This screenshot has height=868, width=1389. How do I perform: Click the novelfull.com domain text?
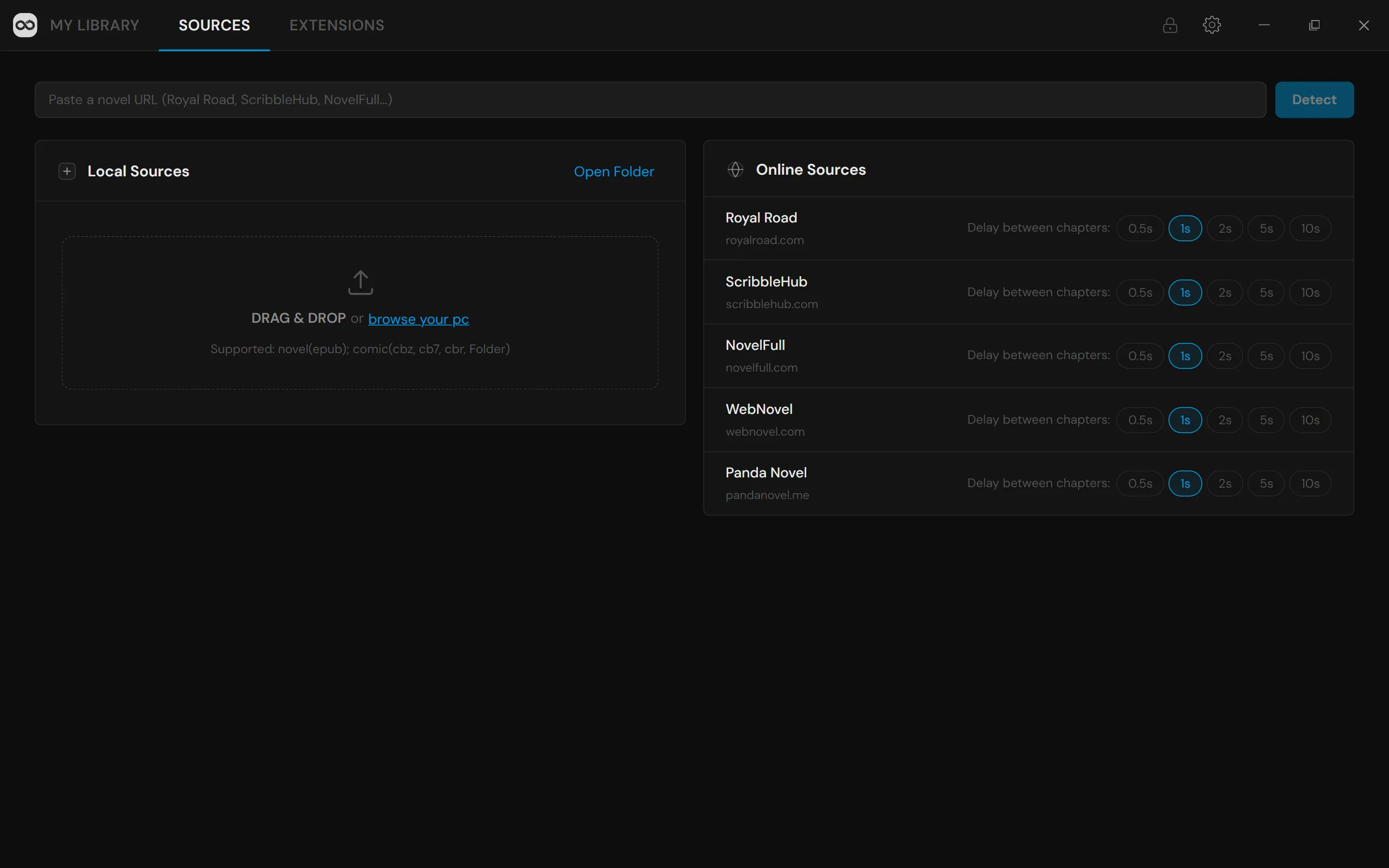point(762,368)
